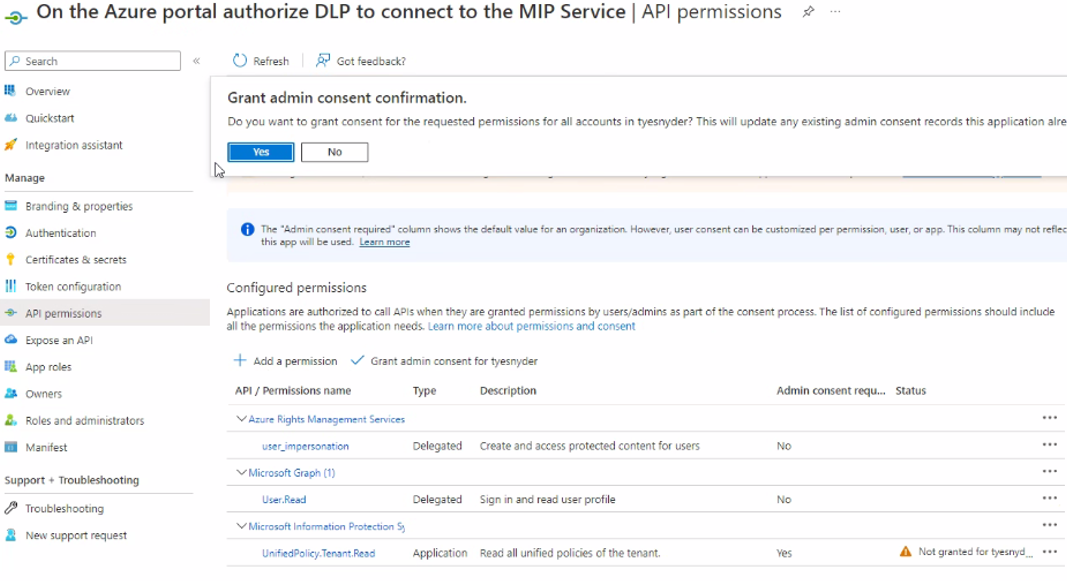Click the Branding & properties icon
Image resolution: width=1067 pixels, height=581 pixels.
pyautogui.click(x=10, y=205)
